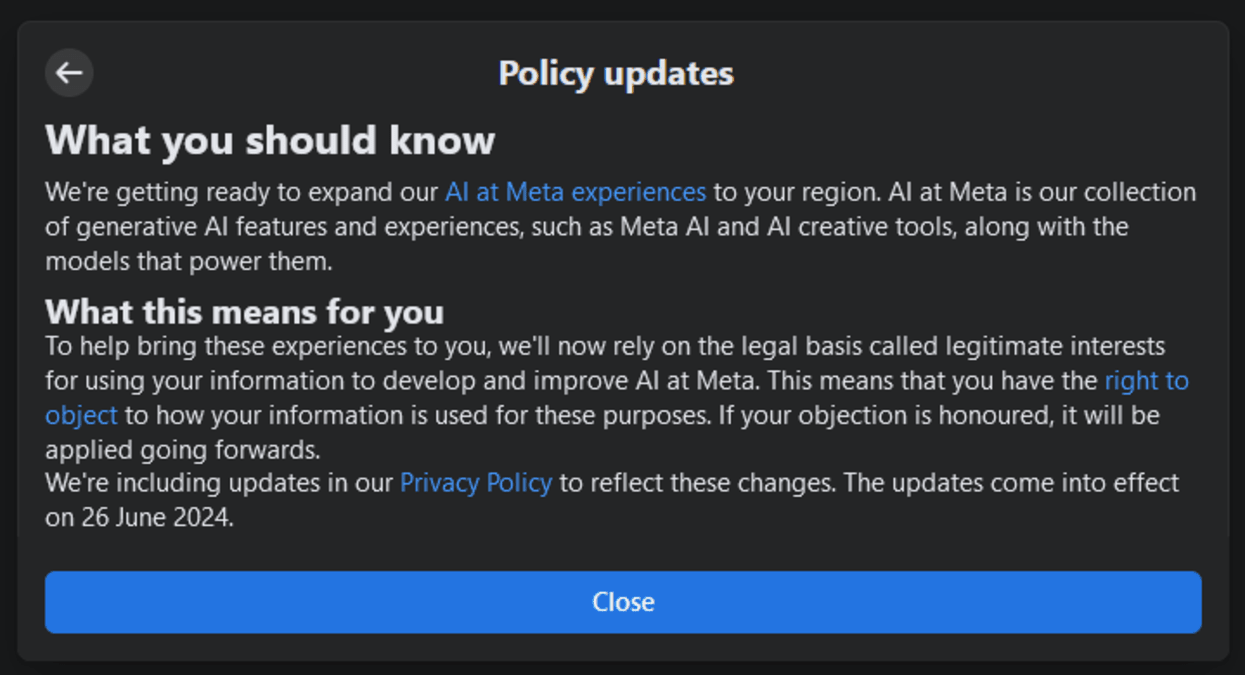This screenshot has width=1245, height=675.
Task: Click the 'What you should know' heading
Action: click(270, 140)
